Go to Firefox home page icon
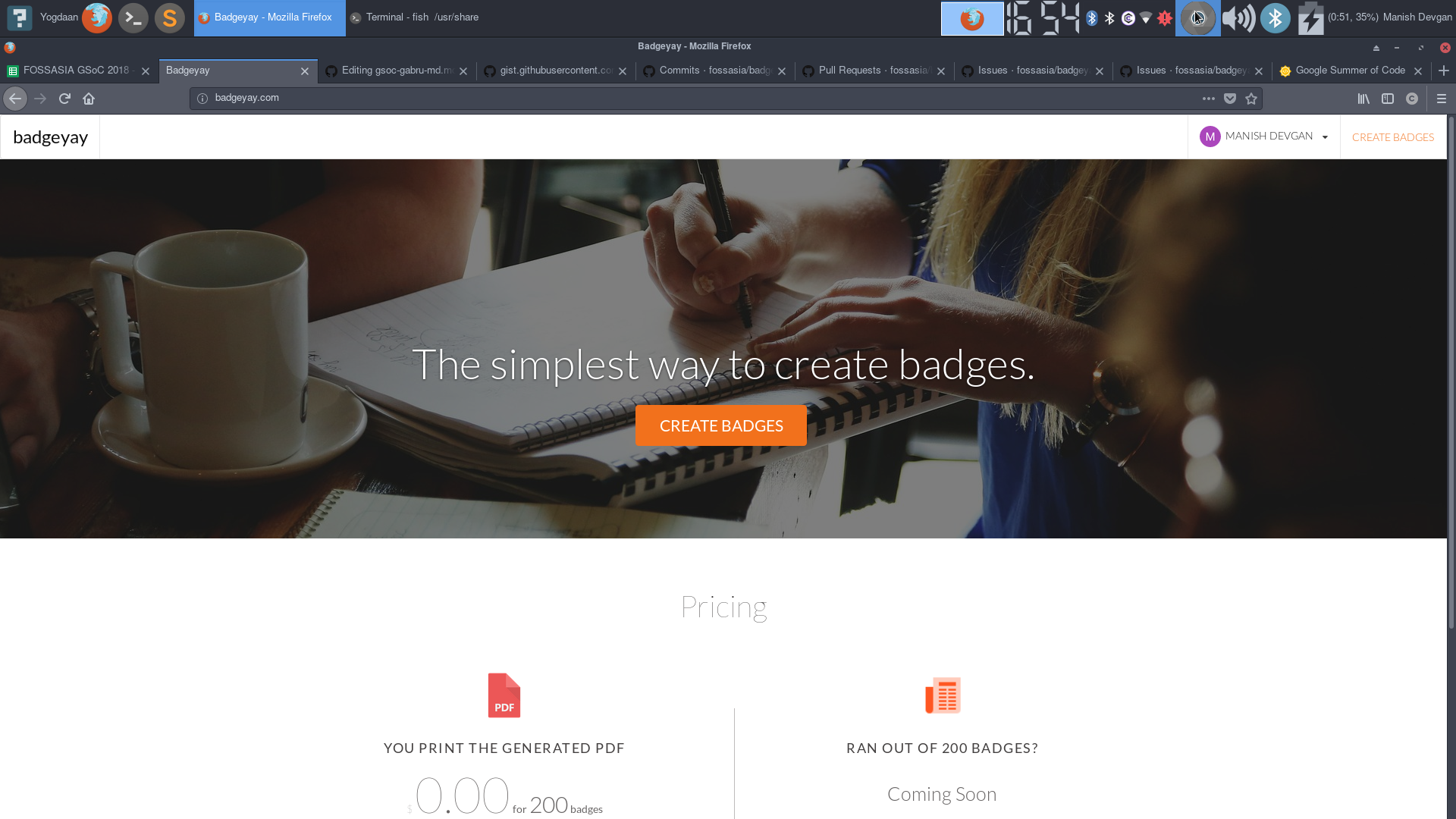Screen dimensions: 1456x819 89,99
